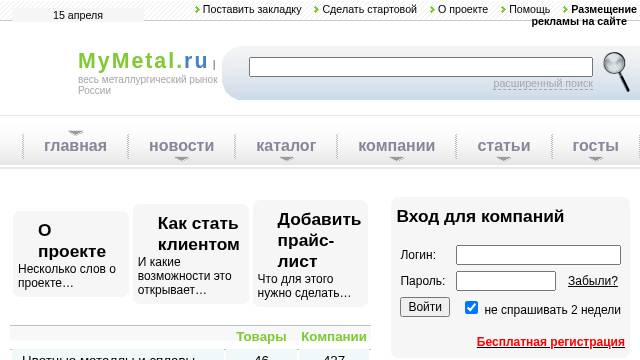Expand dropdown arrow under госты
The width and height of the screenshot is (640, 360).
596,159
